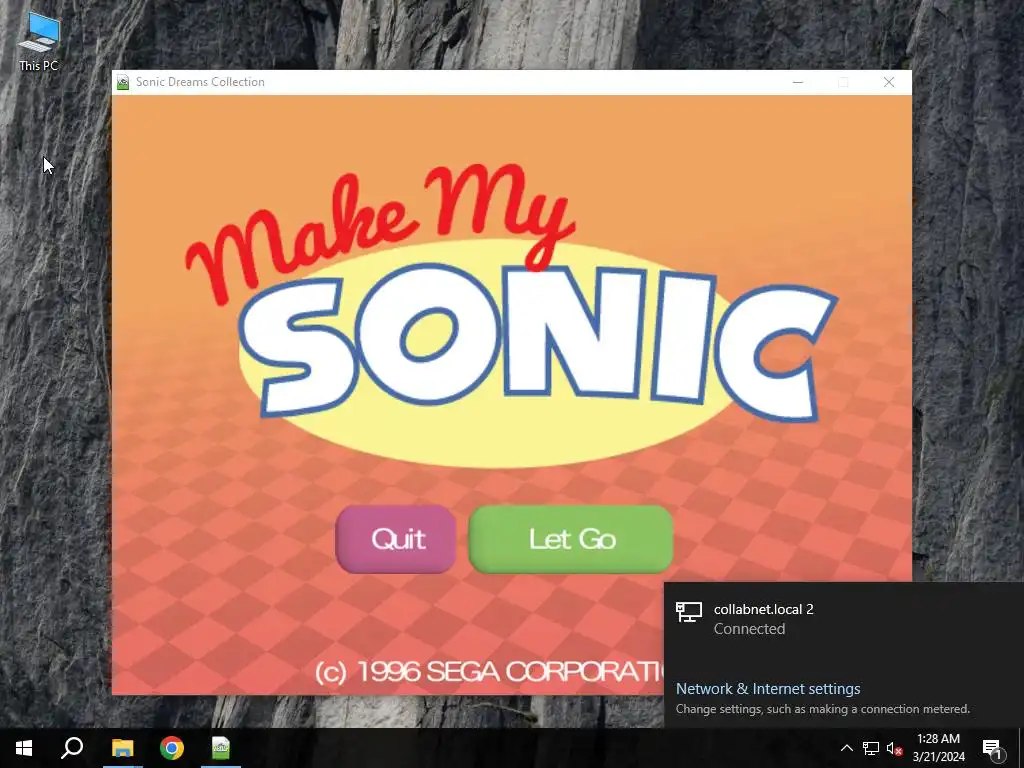Show hidden system tray icons
Image resolution: width=1024 pixels, height=768 pixels.
(846, 748)
